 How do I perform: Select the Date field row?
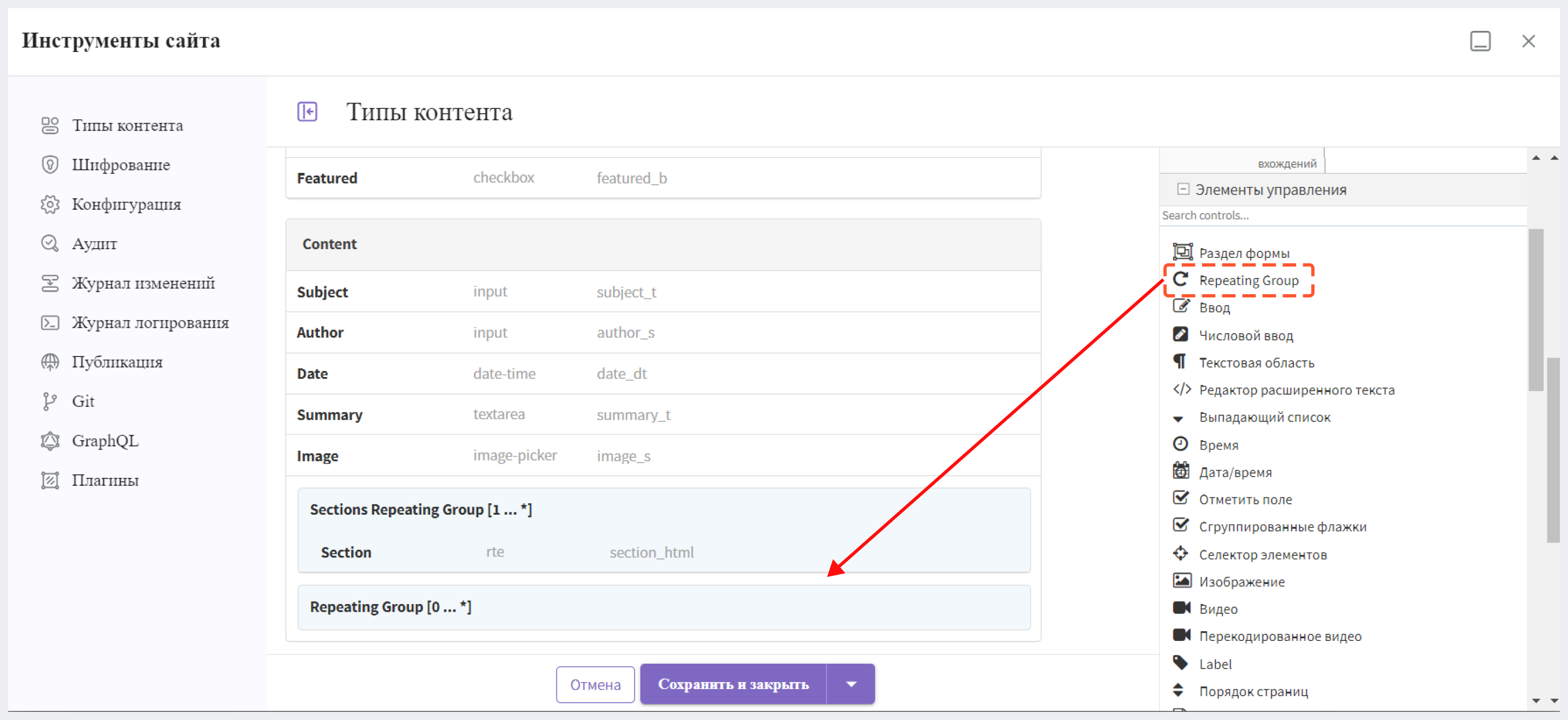(663, 374)
